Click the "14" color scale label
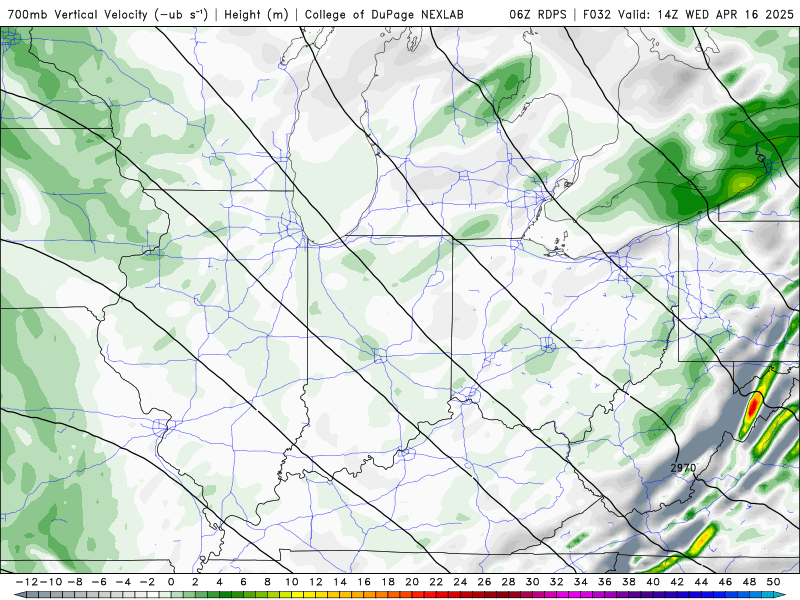800x600 pixels. point(340,582)
